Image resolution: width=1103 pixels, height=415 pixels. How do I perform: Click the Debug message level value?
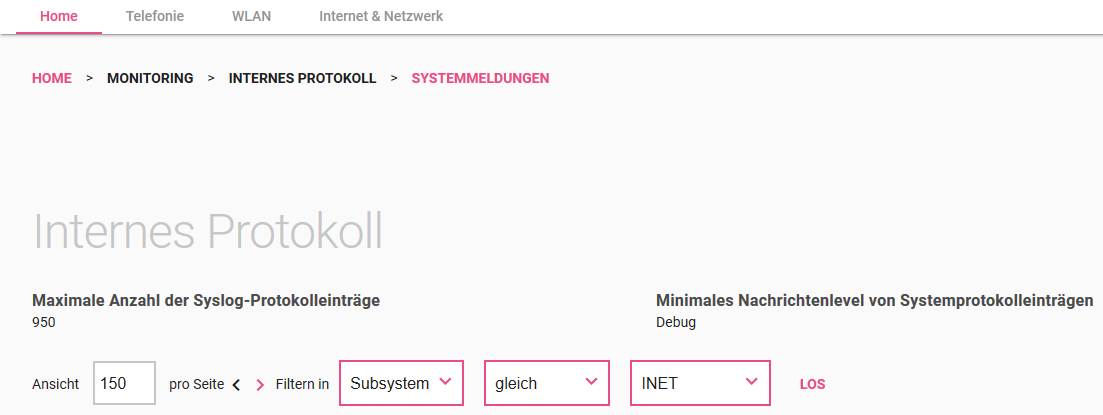676,322
